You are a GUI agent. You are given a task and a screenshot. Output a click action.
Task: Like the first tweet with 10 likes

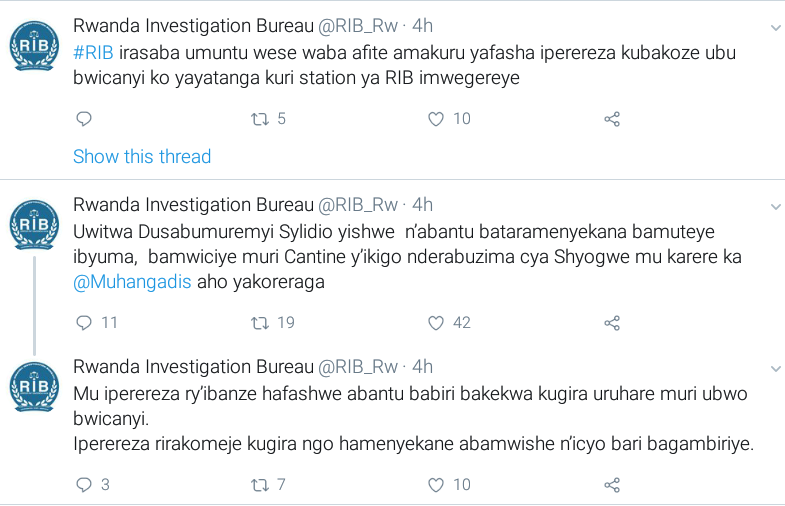[436, 119]
